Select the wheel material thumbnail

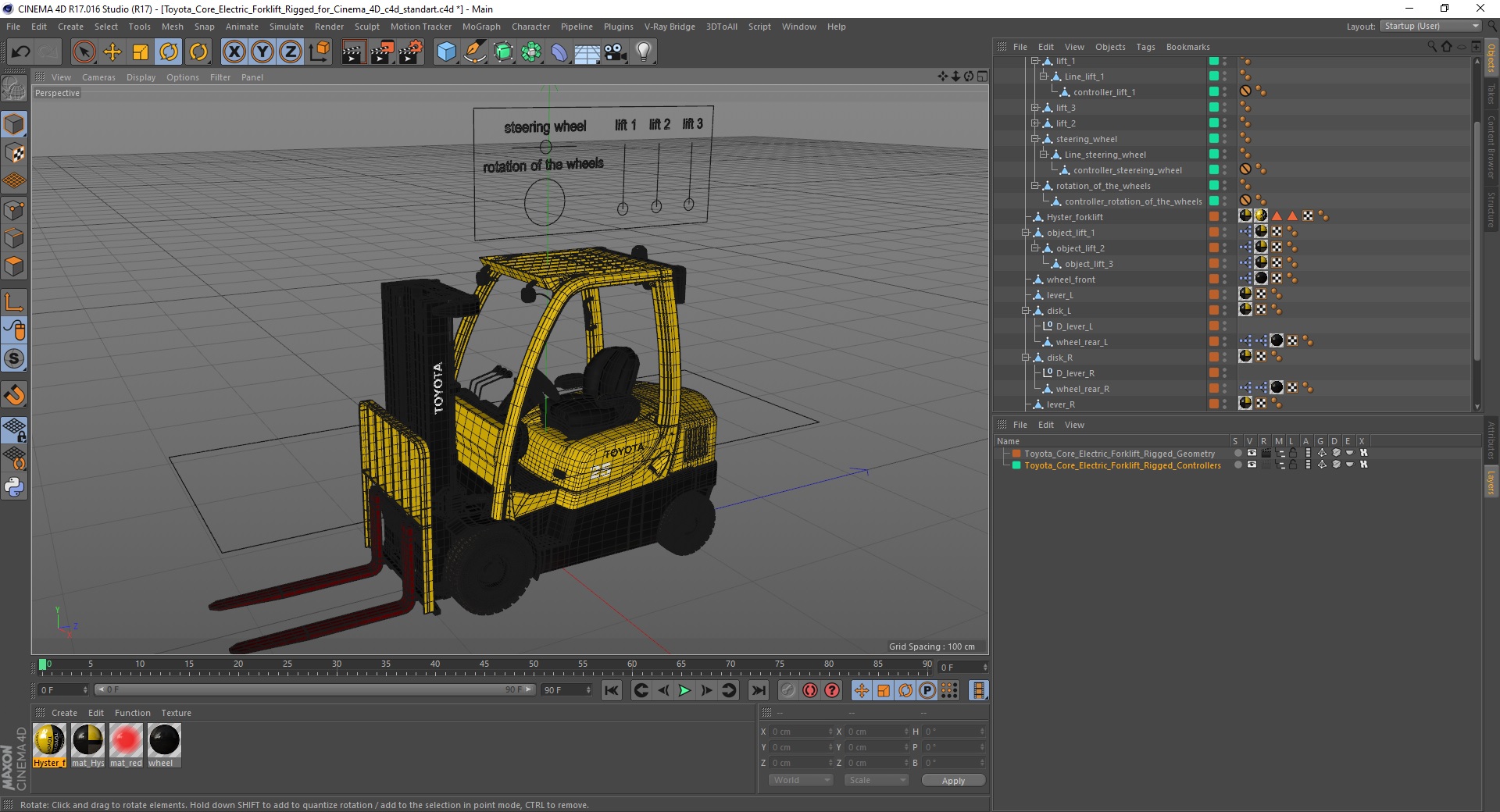(x=164, y=740)
